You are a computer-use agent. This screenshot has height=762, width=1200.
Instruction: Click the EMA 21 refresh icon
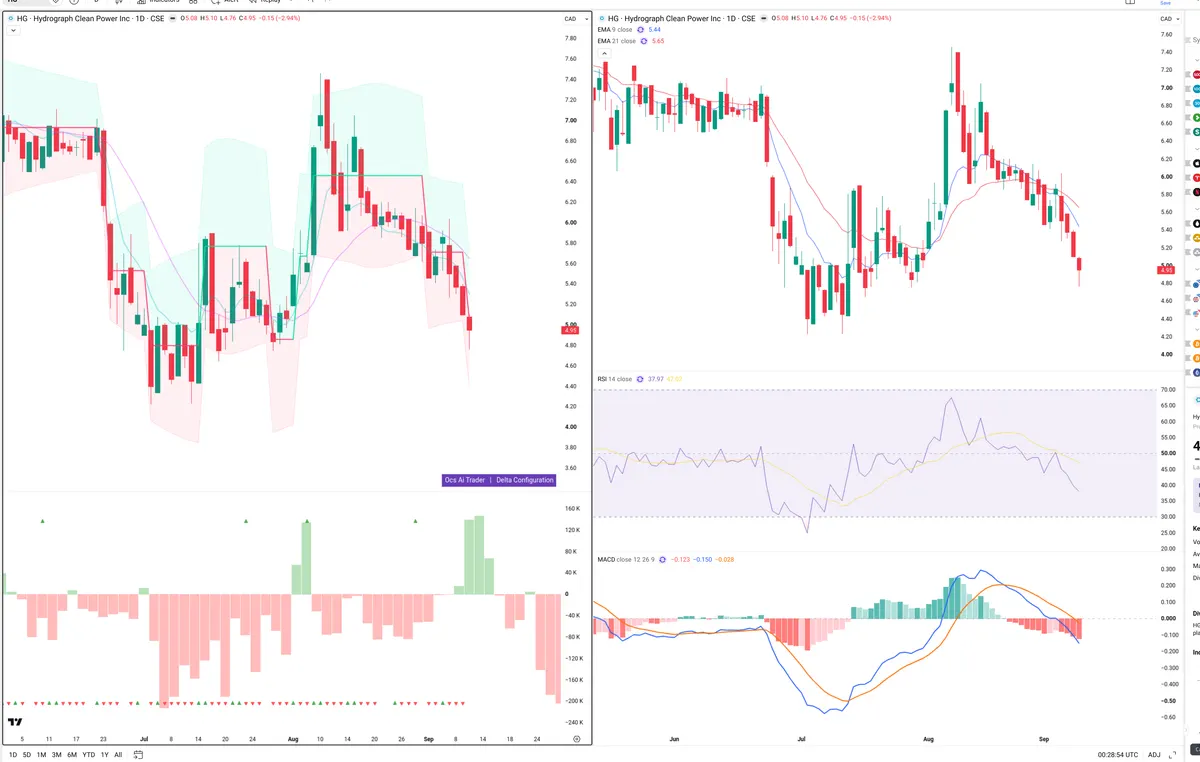click(x=643, y=41)
